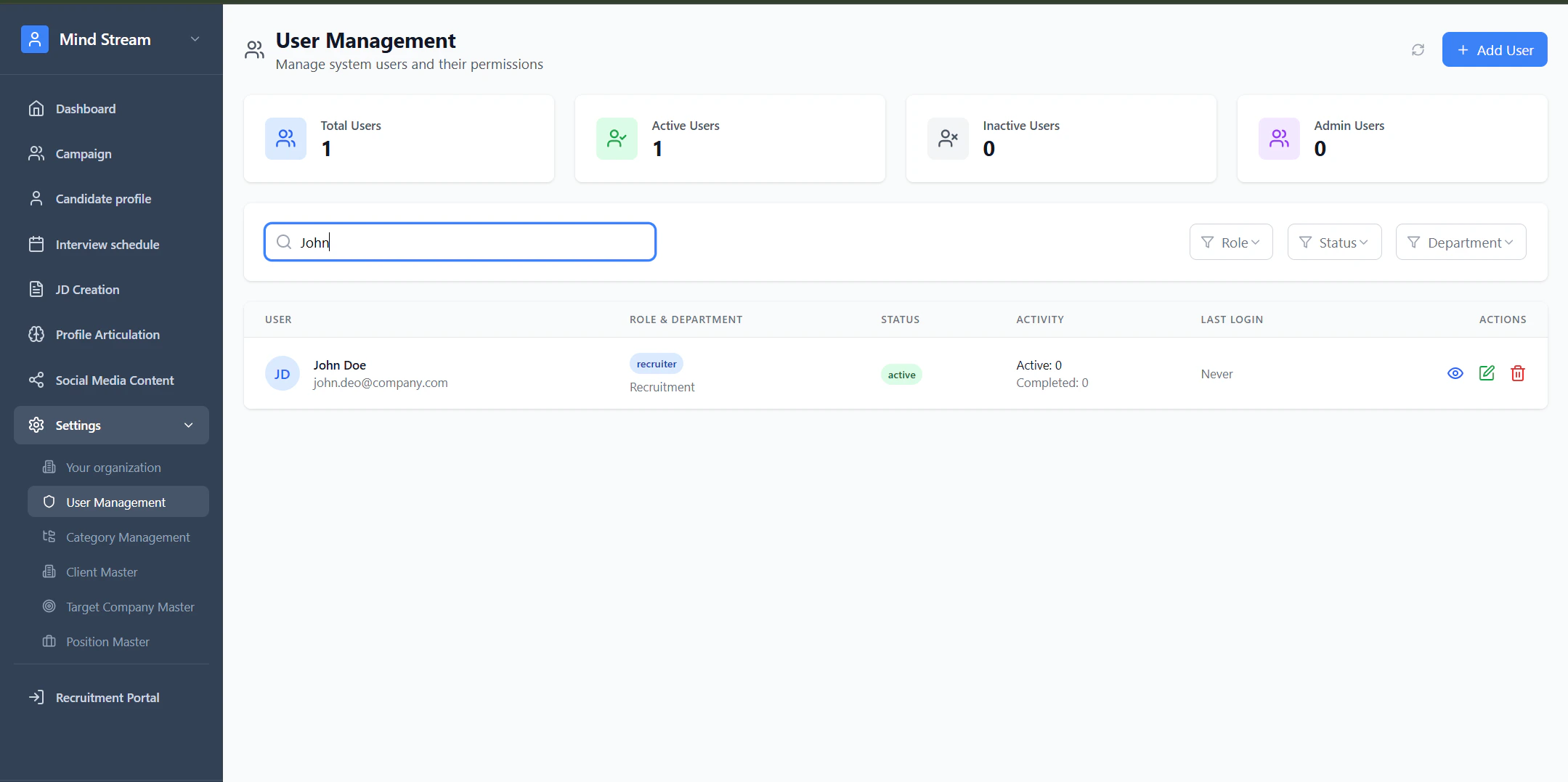Click john.deo@company.com email text
Screen dimensions: 1568x782
[381, 383]
